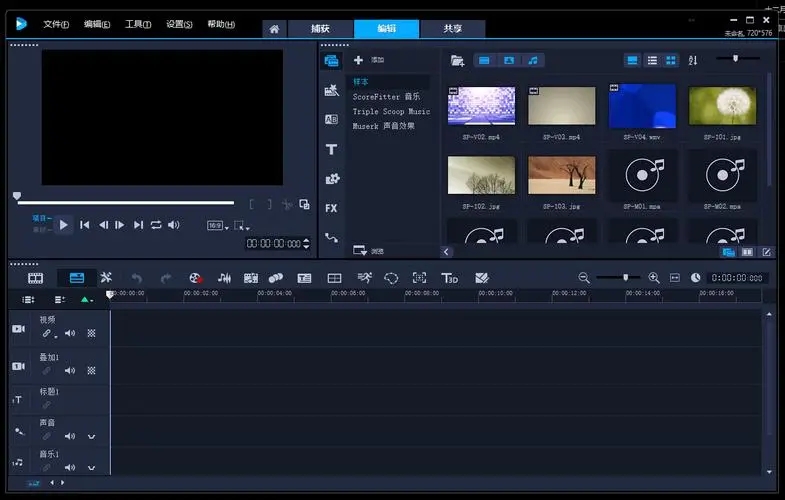
Task: Open the 16:9 aspect ratio dropdown
Action: click(218, 226)
